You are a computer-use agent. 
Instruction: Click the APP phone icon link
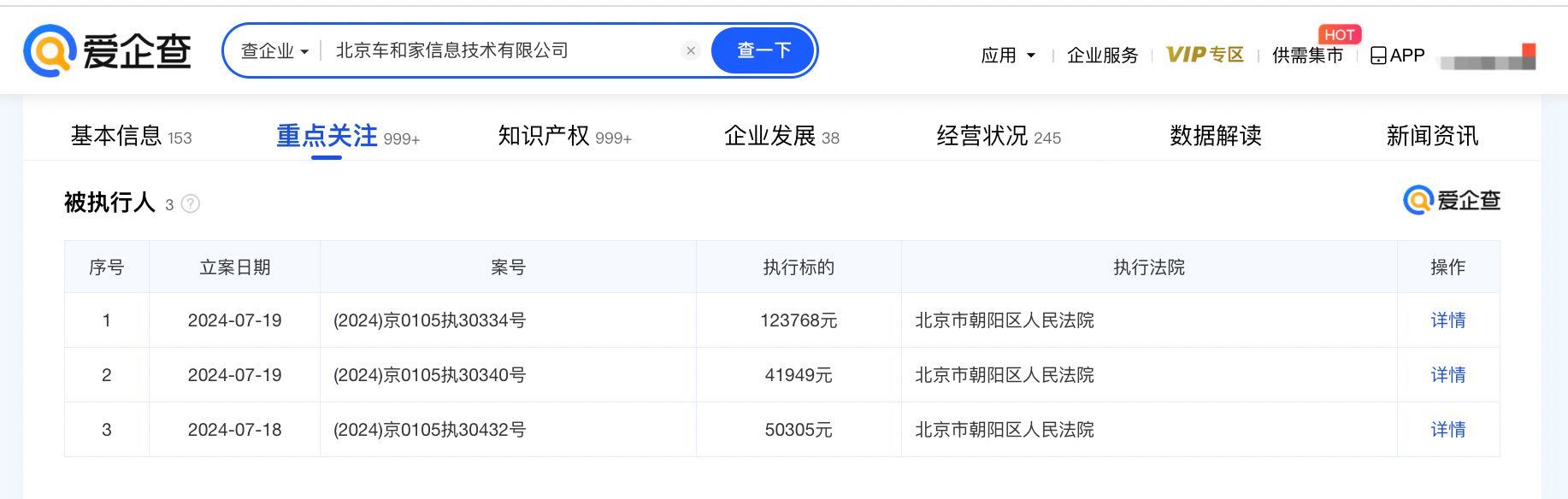1397,56
